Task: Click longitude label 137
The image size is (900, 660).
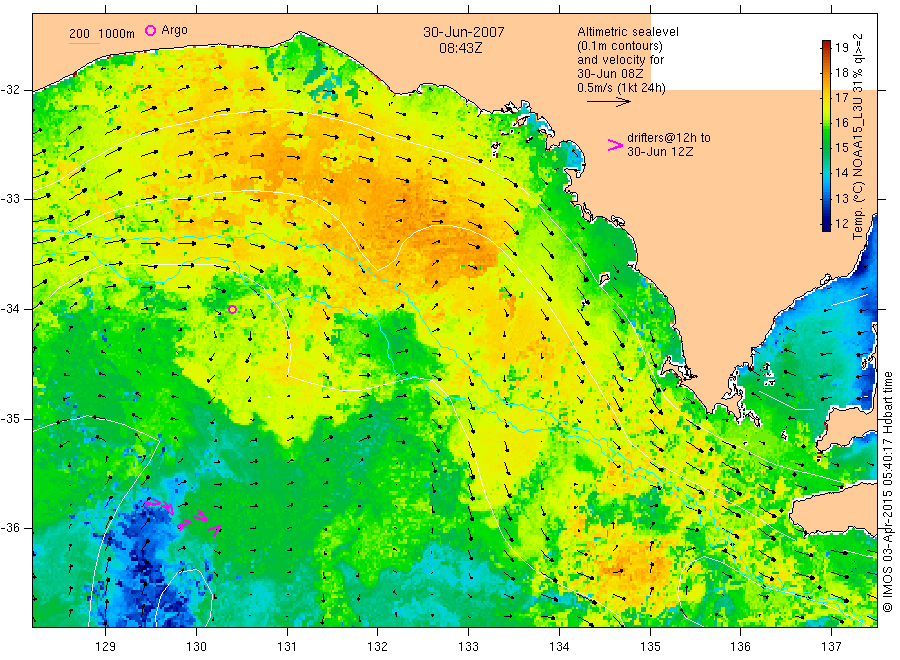Action: tap(831, 647)
